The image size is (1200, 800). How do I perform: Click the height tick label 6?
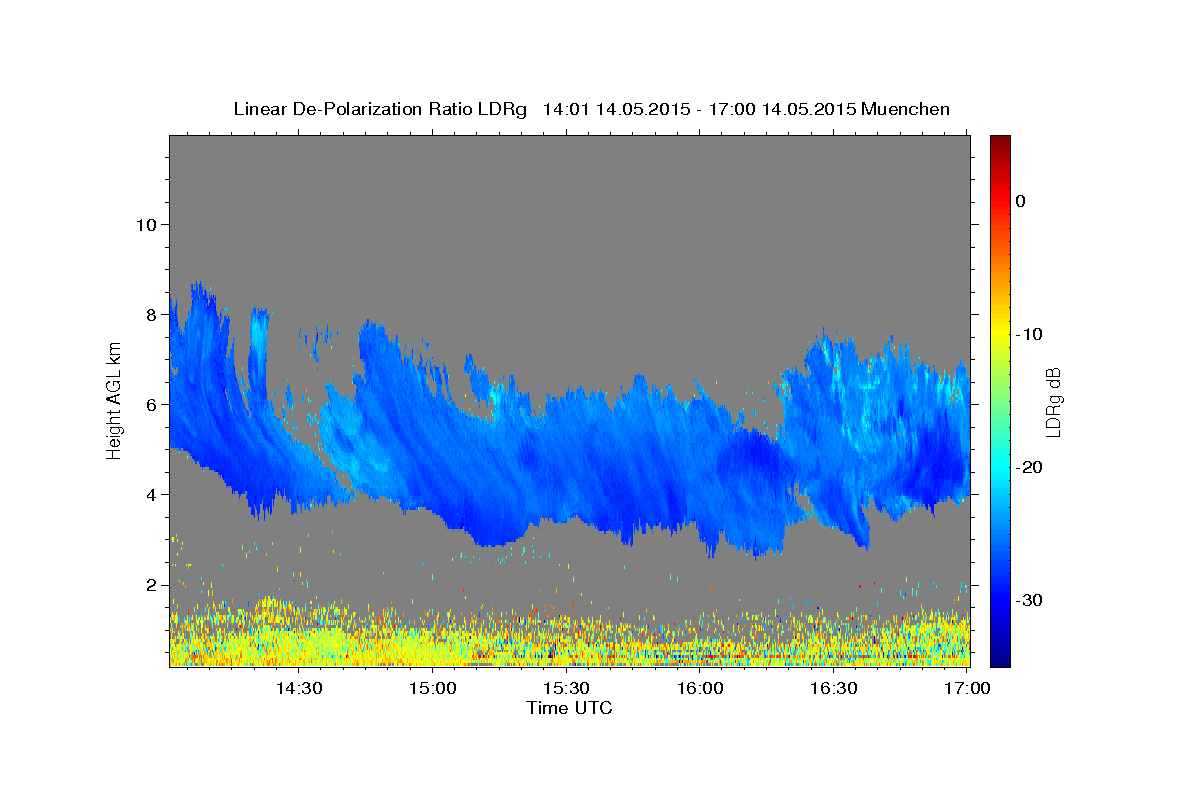coord(152,404)
